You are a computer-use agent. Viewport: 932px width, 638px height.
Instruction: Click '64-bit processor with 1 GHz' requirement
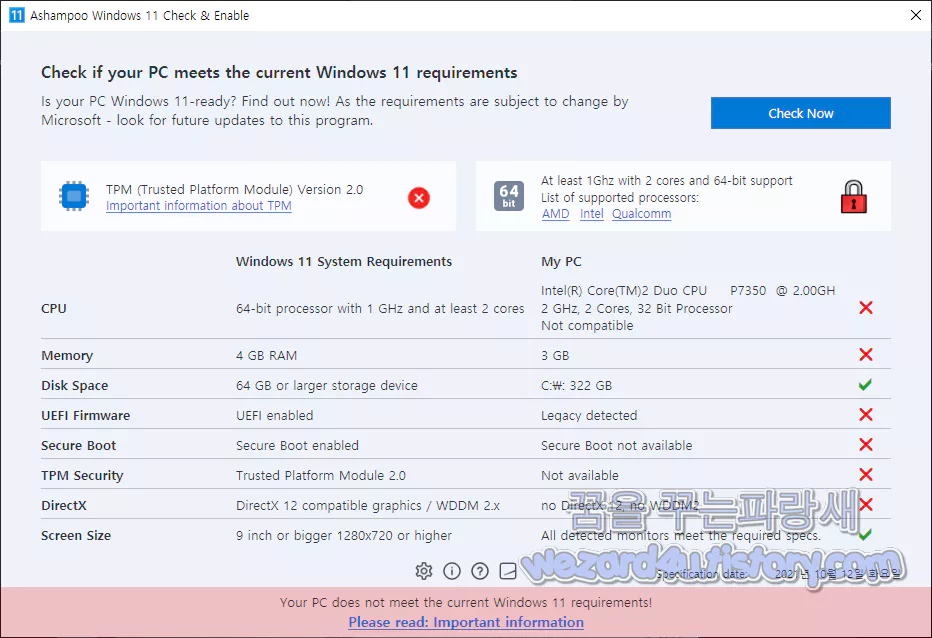(x=380, y=309)
